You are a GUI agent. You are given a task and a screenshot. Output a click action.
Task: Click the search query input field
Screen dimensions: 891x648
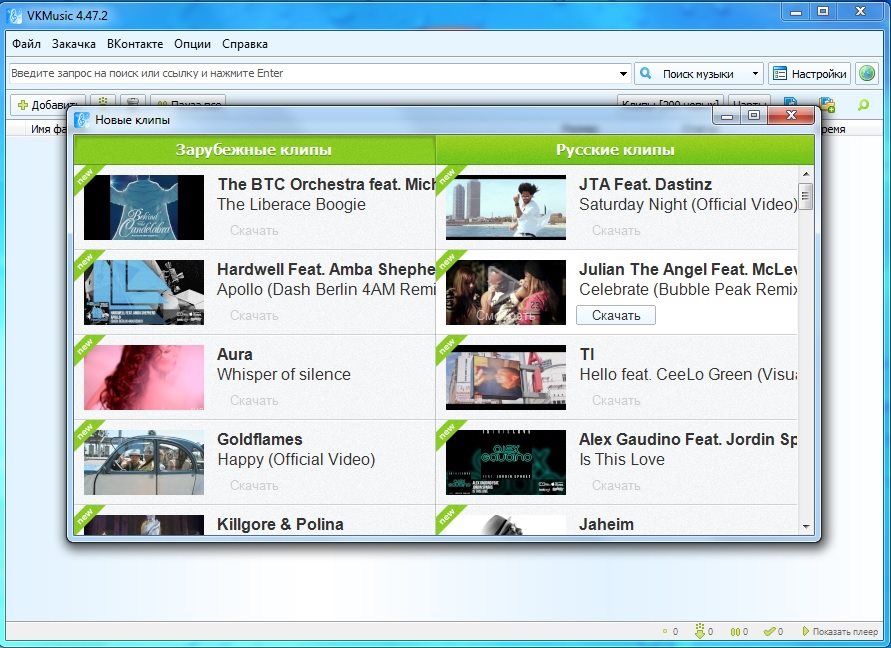[x=310, y=73]
